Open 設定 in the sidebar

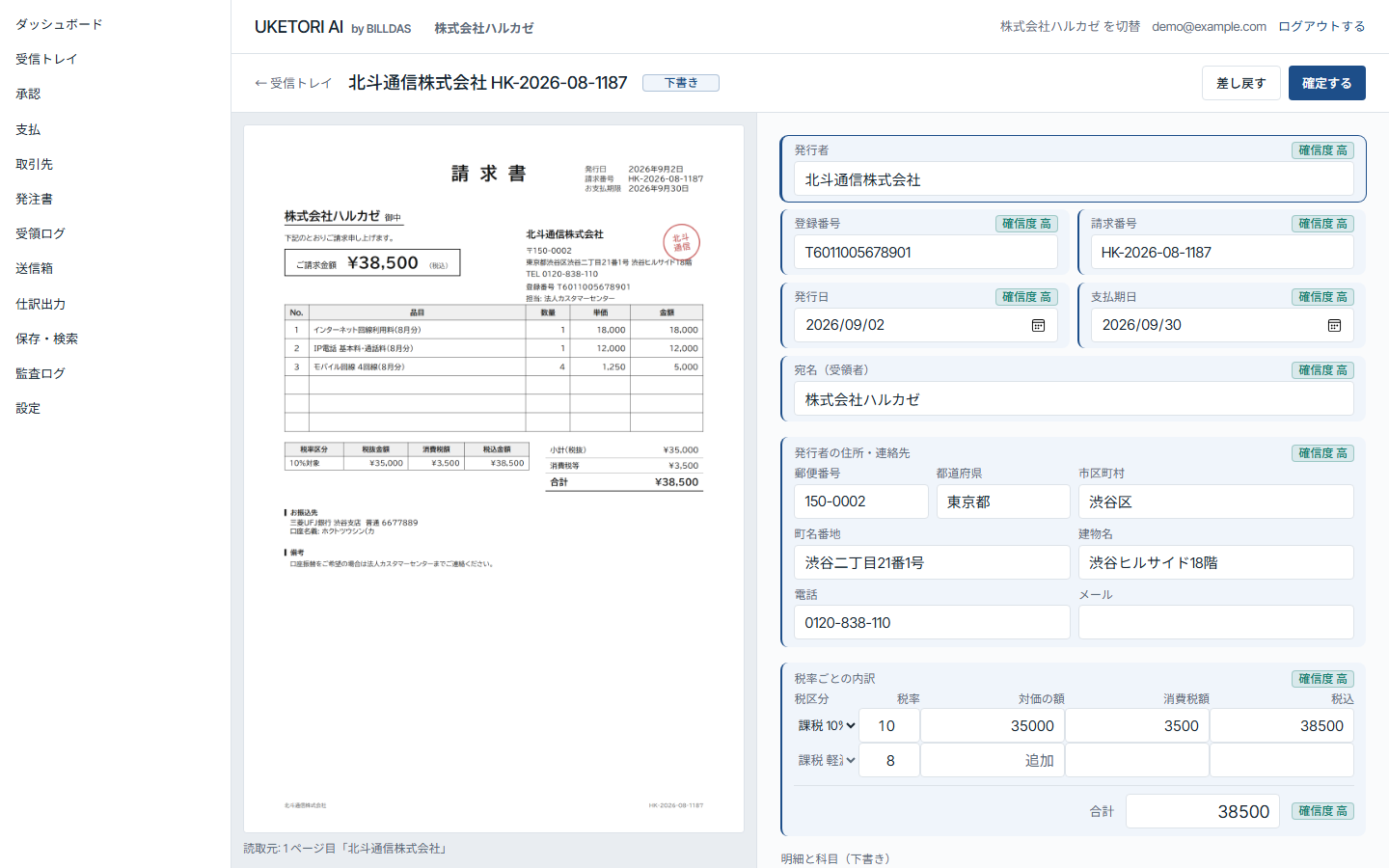pos(28,408)
